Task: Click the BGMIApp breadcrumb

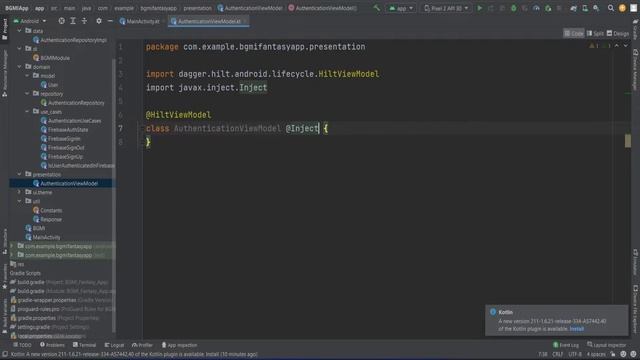Action: [x=17, y=8]
